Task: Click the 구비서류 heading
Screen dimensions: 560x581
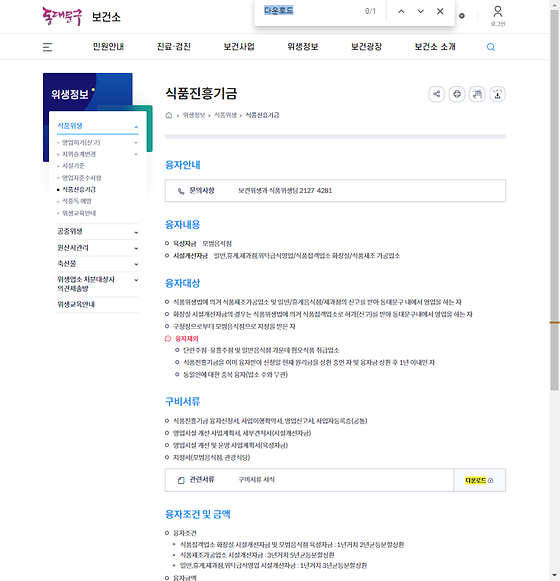Action: pyautogui.click(x=183, y=402)
